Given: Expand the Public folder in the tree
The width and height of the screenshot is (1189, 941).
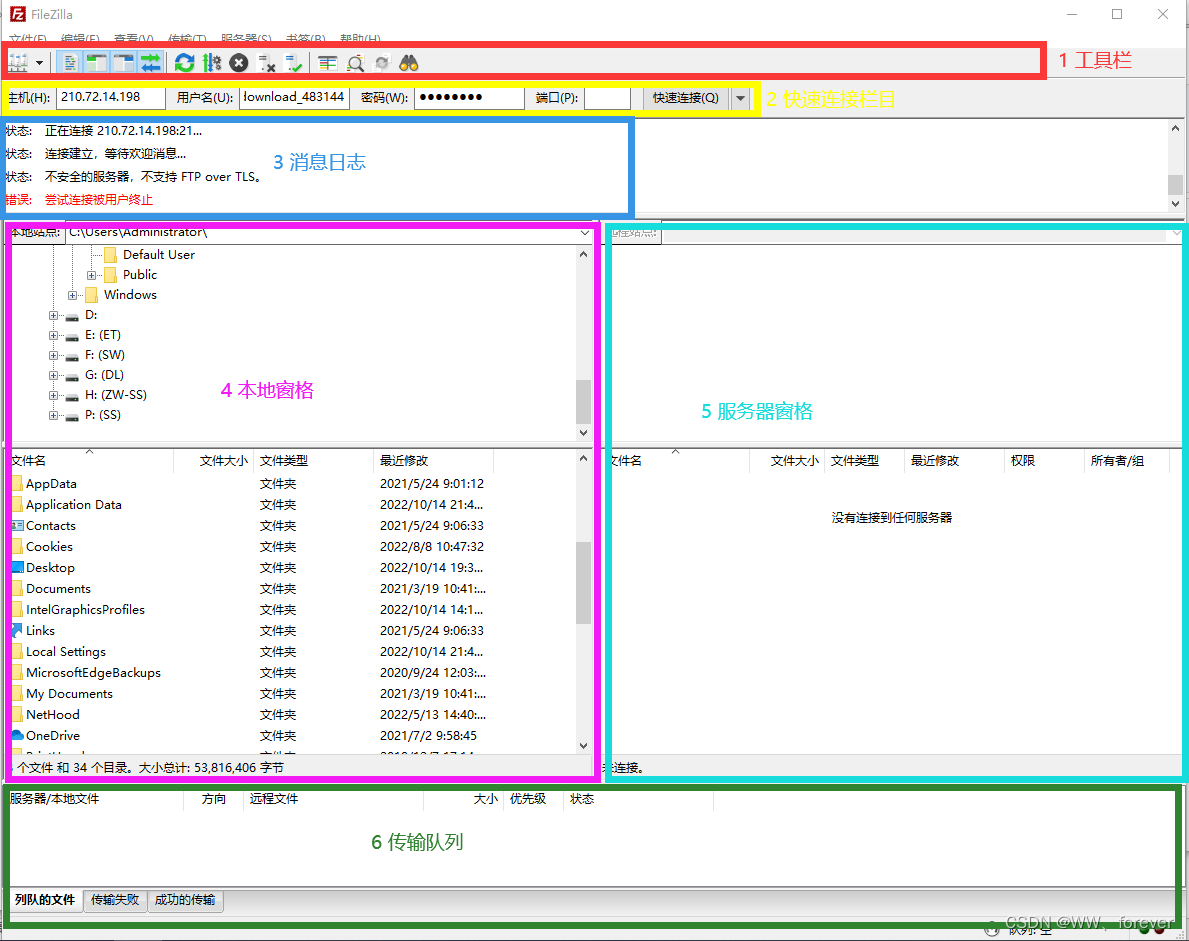Looking at the screenshot, I should click(91, 275).
